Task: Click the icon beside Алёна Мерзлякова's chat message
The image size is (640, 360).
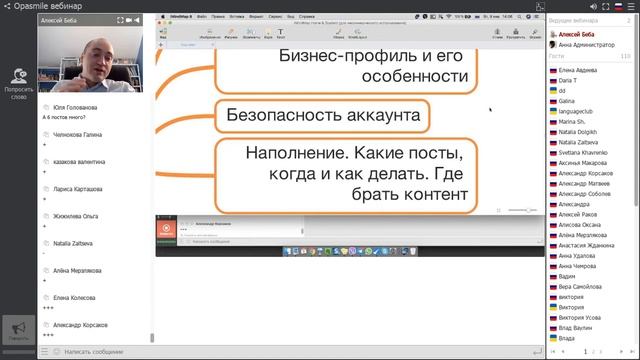Action: click(x=46, y=270)
